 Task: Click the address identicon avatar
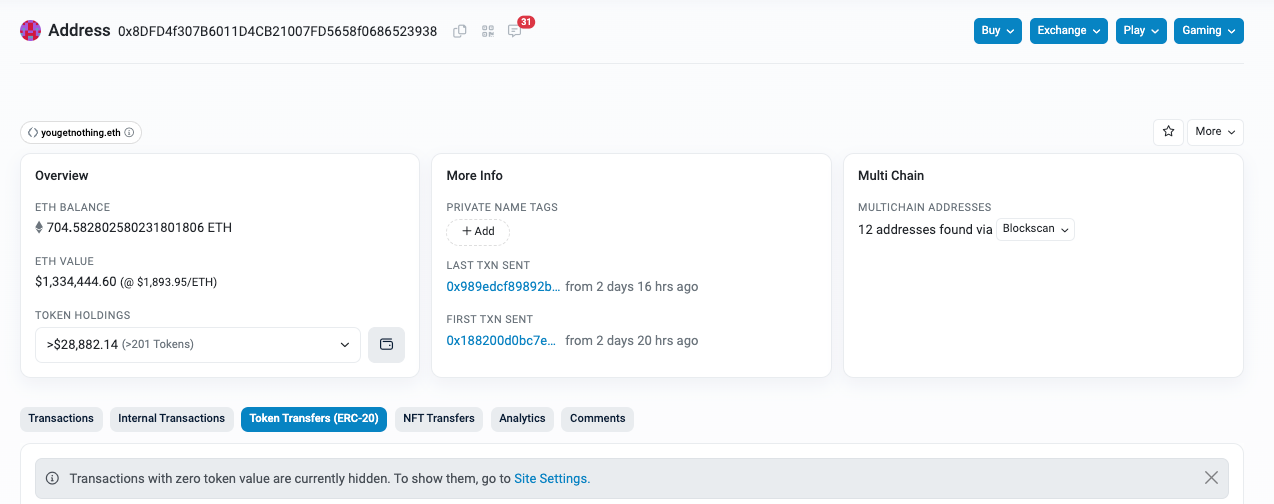[31, 31]
